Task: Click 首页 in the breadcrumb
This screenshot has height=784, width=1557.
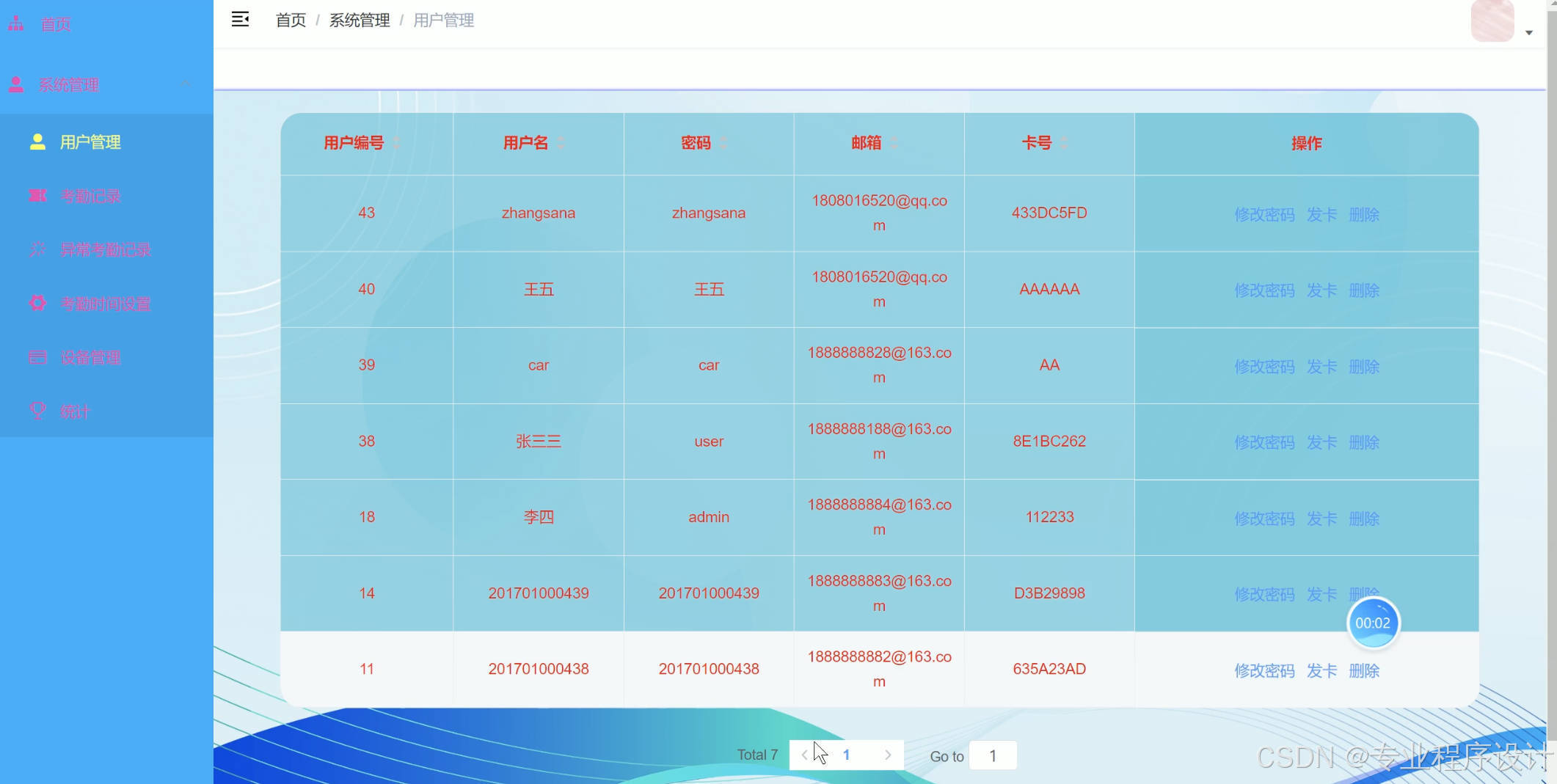Action: point(291,21)
